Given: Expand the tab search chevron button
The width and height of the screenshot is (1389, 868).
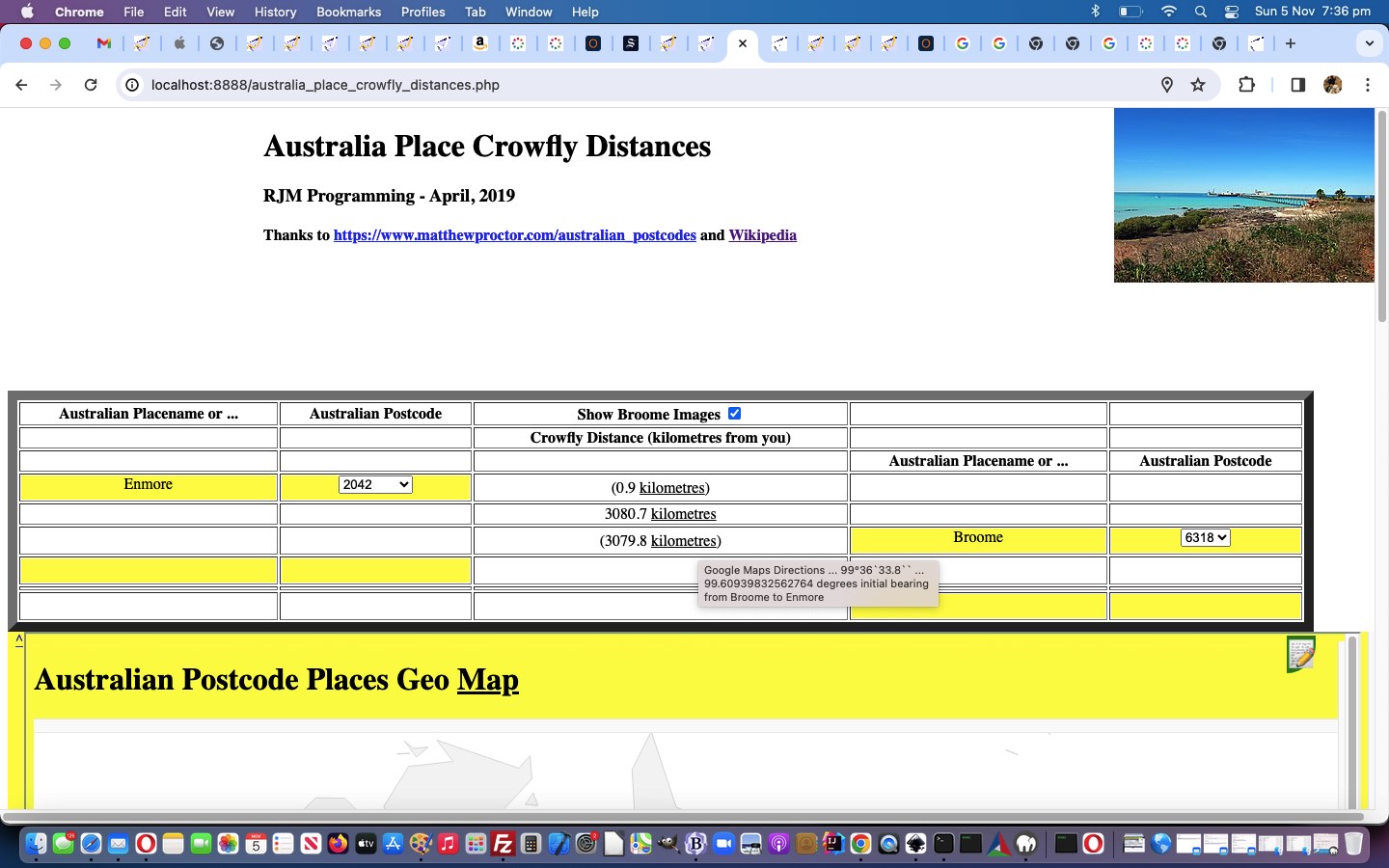Looking at the screenshot, I should (1369, 43).
